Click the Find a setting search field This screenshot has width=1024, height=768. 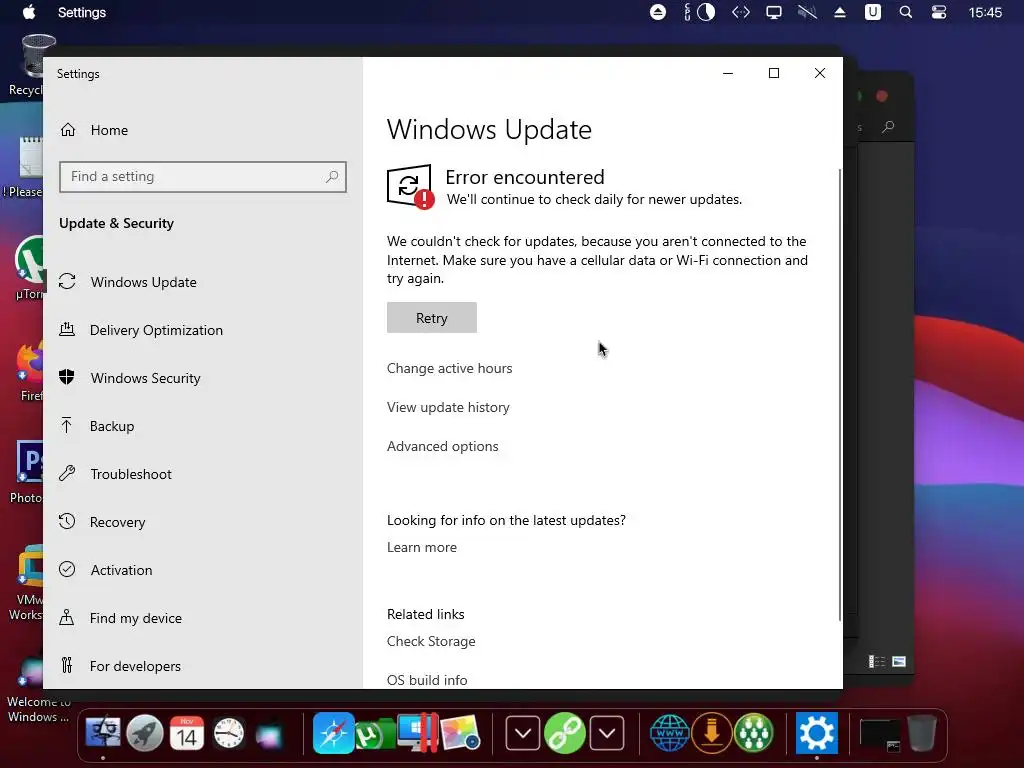(x=202, y=177)
